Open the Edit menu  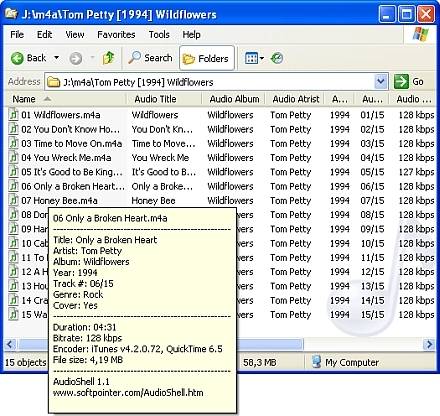44,34
